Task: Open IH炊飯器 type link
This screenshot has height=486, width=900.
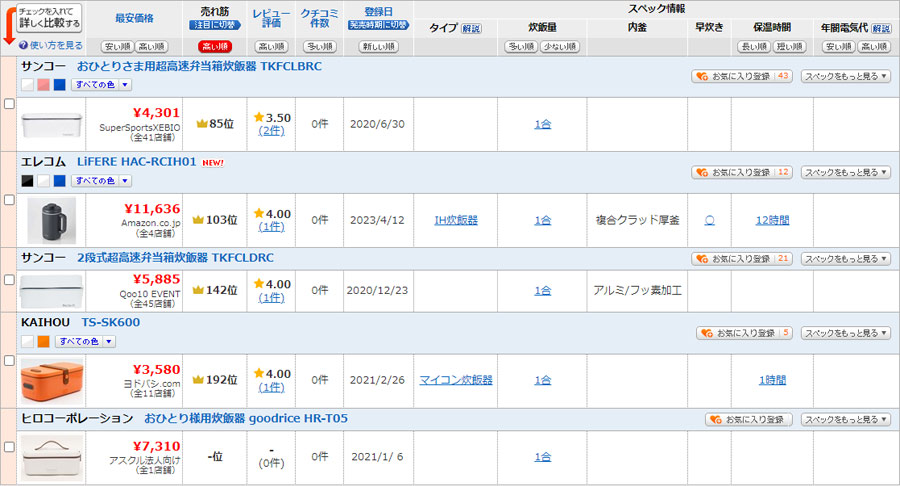Action: click(456, 220)
